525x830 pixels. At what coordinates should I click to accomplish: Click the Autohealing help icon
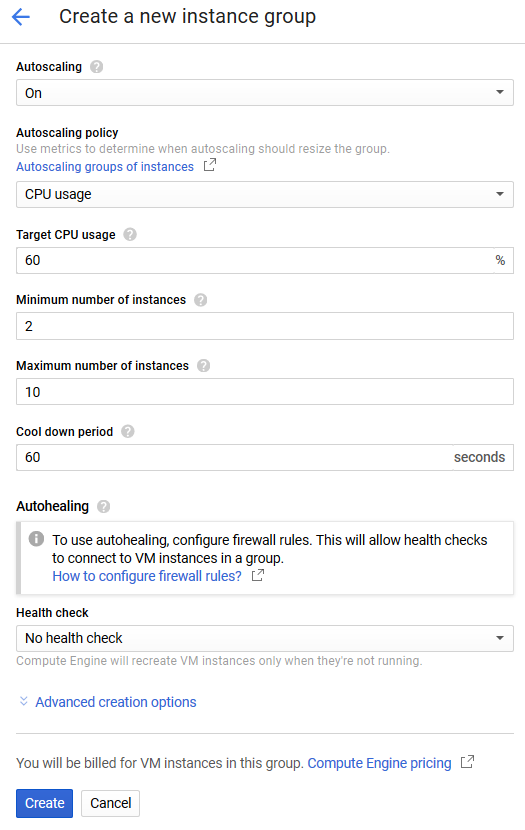(104, 507)
